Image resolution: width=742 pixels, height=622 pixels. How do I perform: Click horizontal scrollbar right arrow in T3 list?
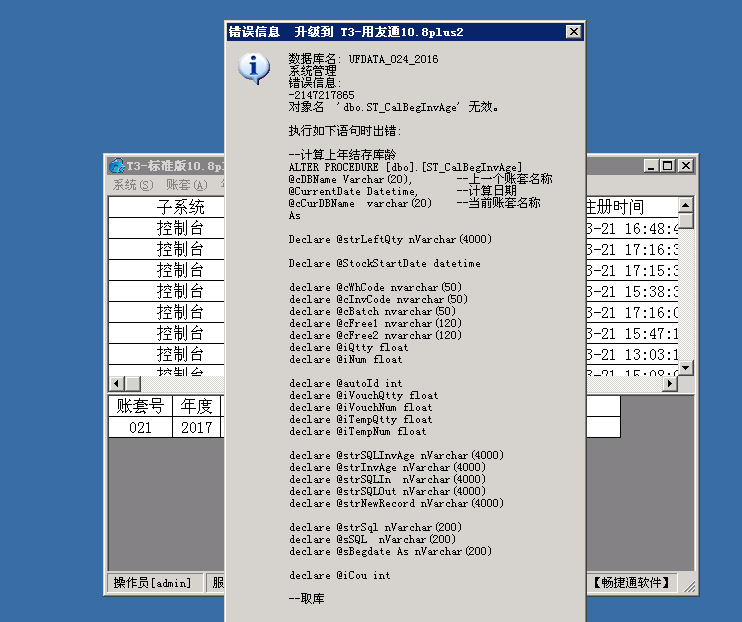click(x=670, y=383)
